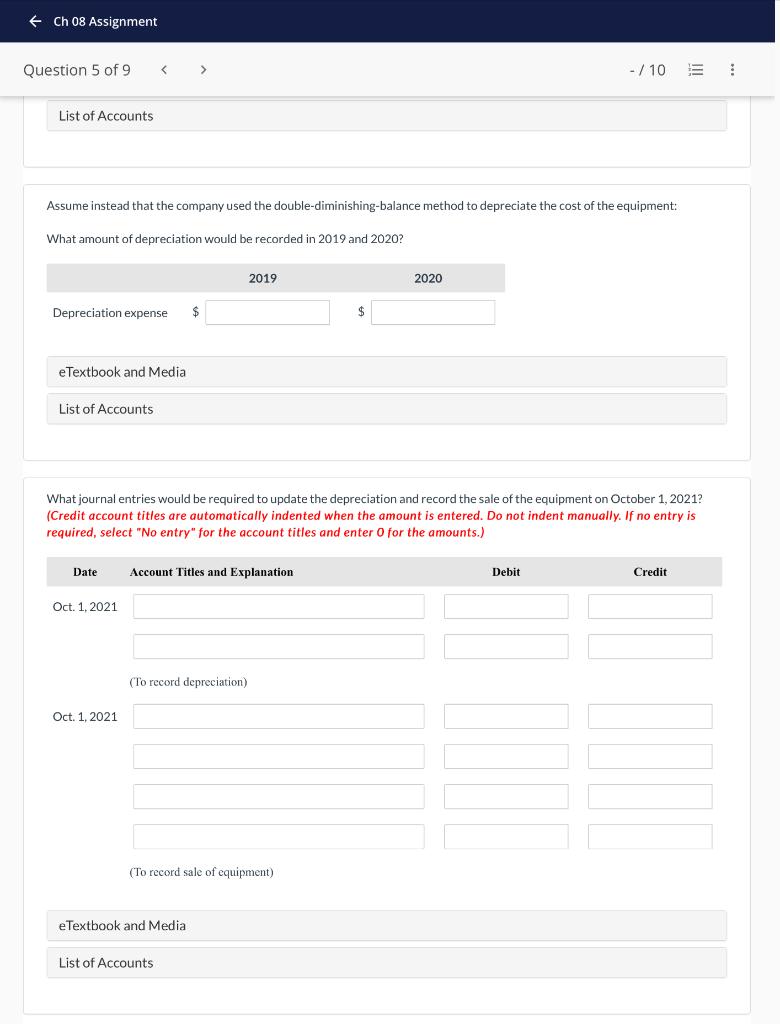Viewport: 780px width, 1024px height.
Task: Click the first account field of the sale entry
Action: (x=278, y=716)
